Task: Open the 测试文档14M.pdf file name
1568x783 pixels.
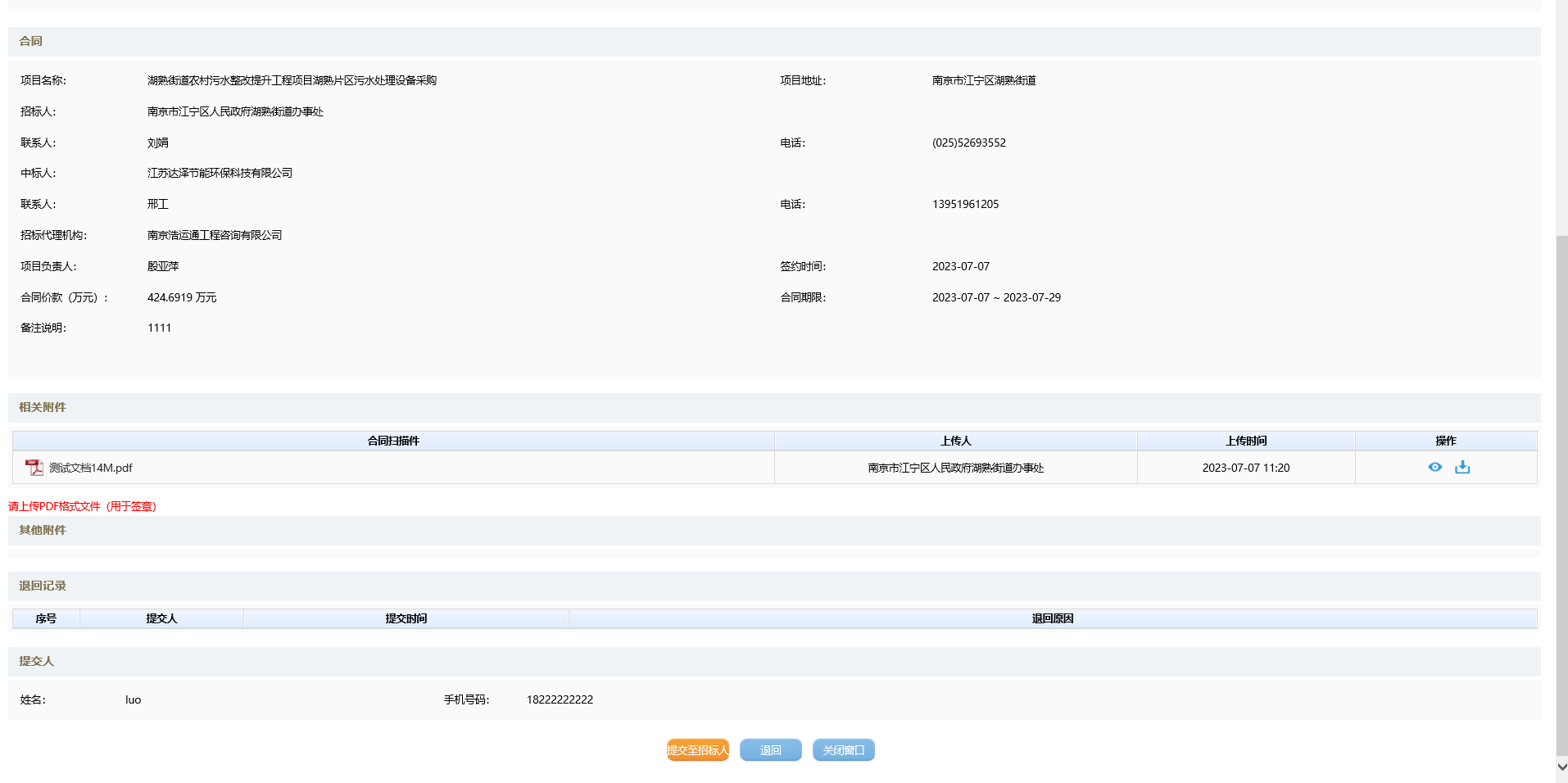Action: coord(90,468)
